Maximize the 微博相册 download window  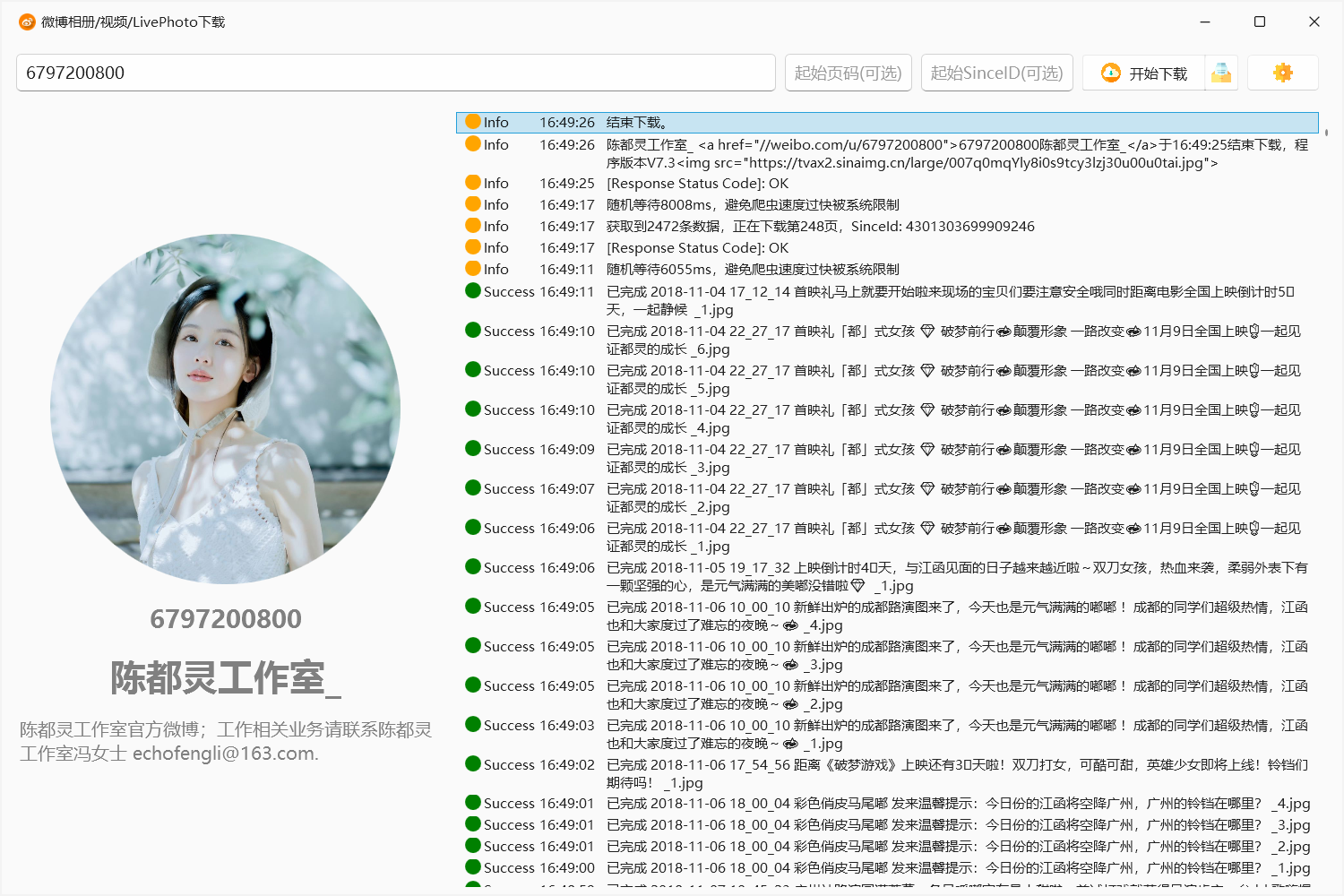(x=1259, y=22)
